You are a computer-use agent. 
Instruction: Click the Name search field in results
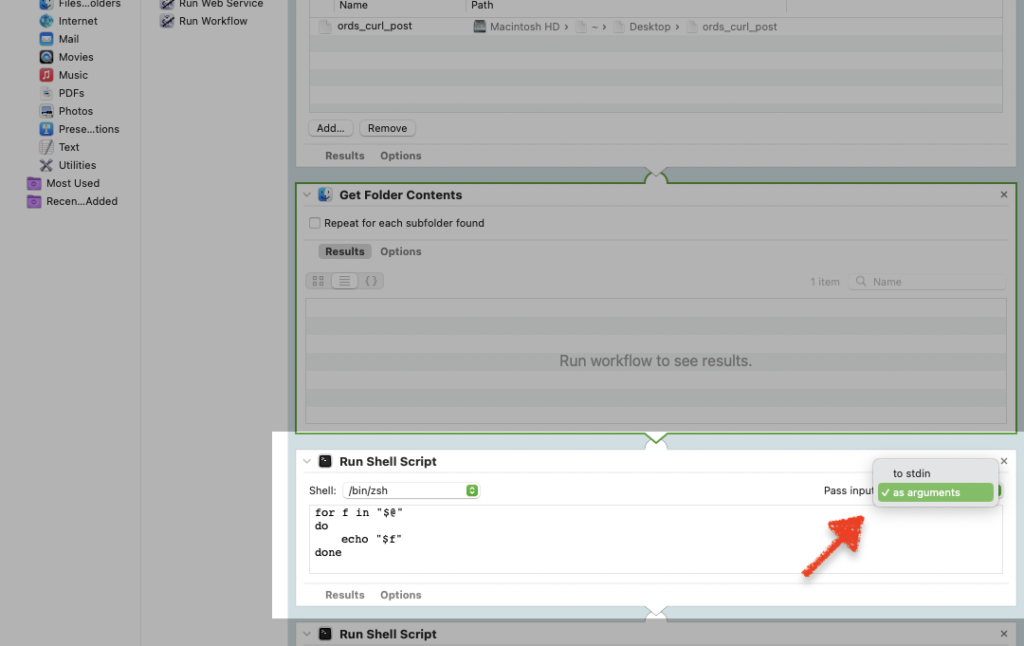927,281
